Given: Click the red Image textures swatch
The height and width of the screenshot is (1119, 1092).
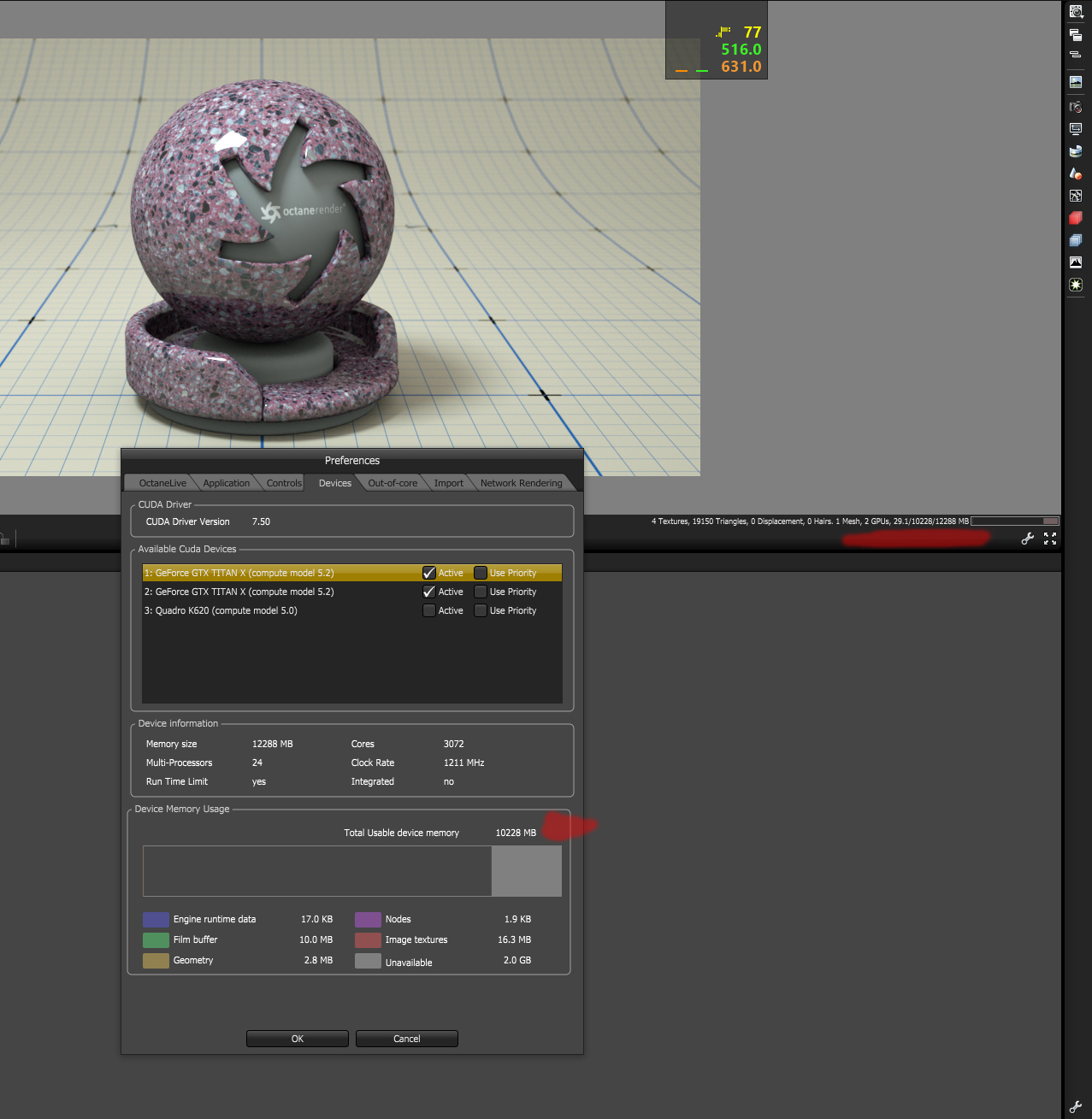Looking at the screenshot, I should (x=368, y=940).
